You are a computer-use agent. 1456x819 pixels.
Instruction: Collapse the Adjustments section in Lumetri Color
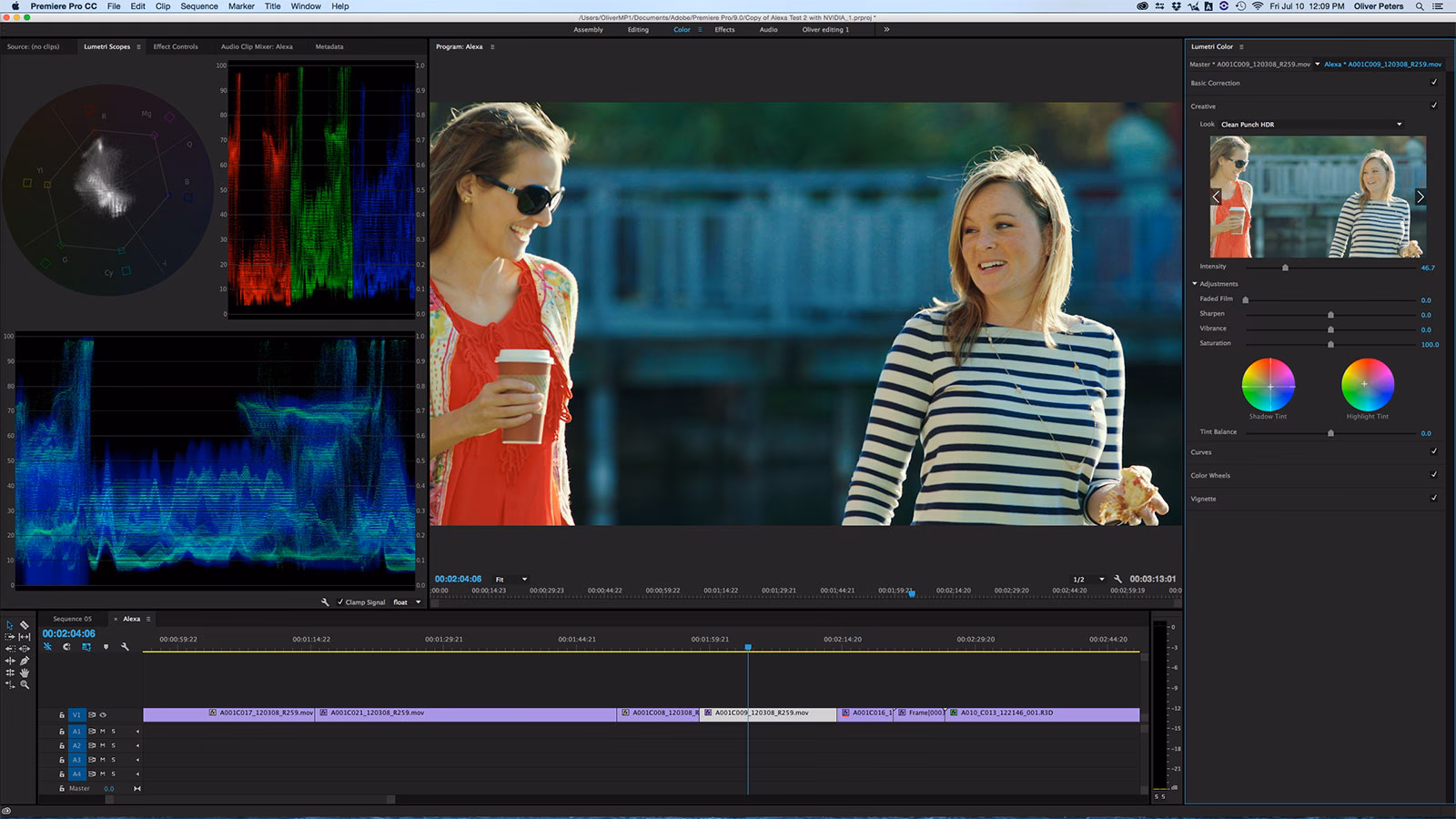point(1193,283)
